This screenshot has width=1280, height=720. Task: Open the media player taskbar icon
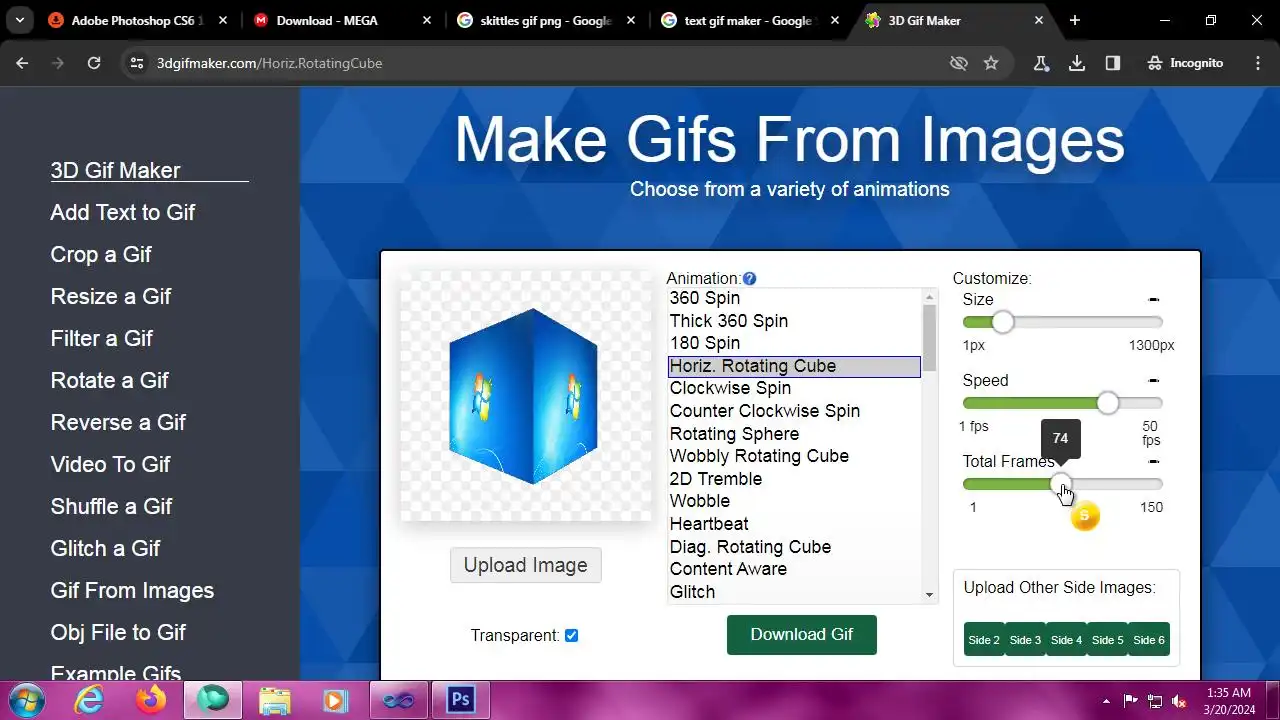pos(336,700)
